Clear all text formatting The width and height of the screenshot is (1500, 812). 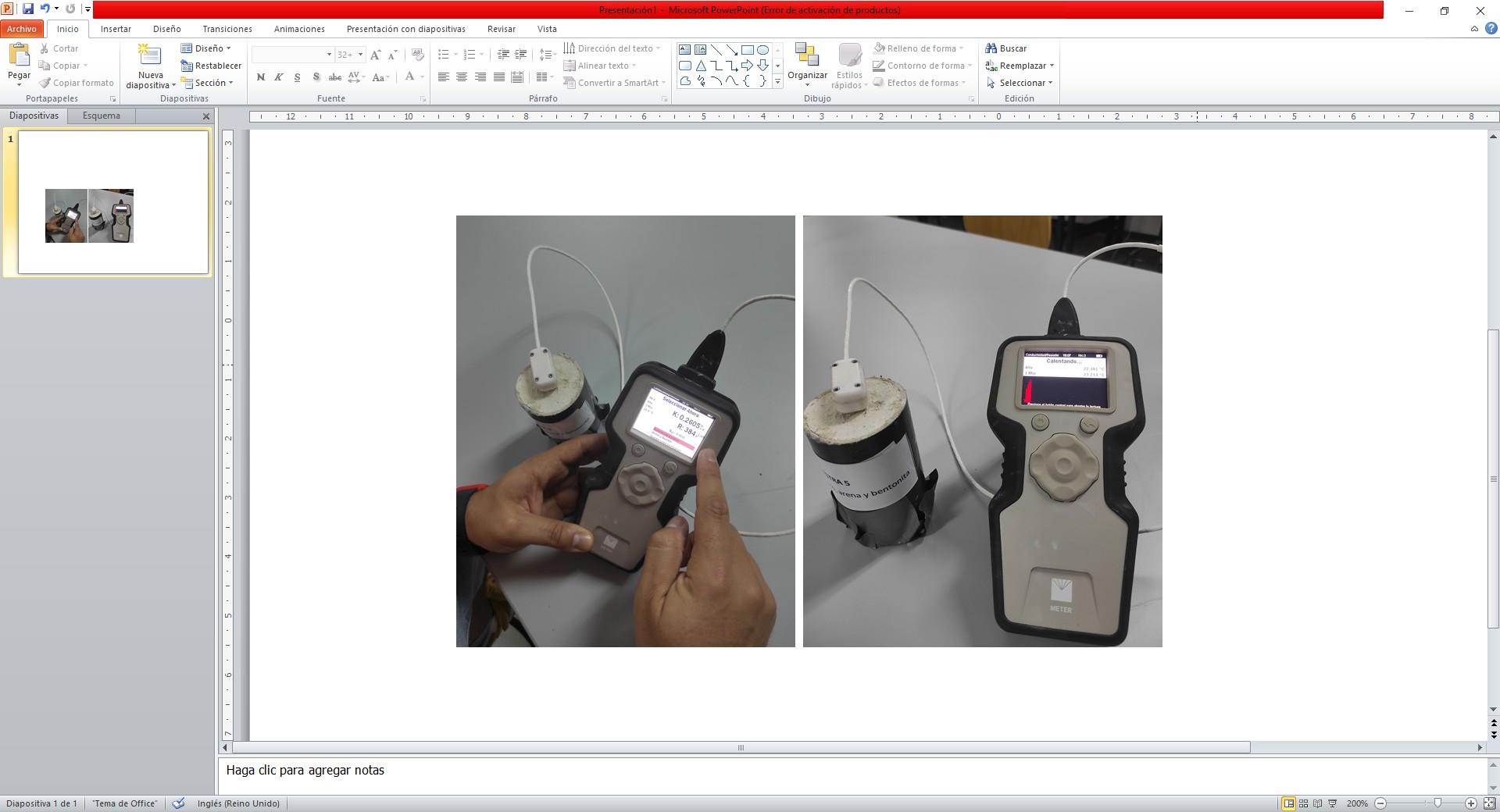pyautogui.click(x=418, y=55)
